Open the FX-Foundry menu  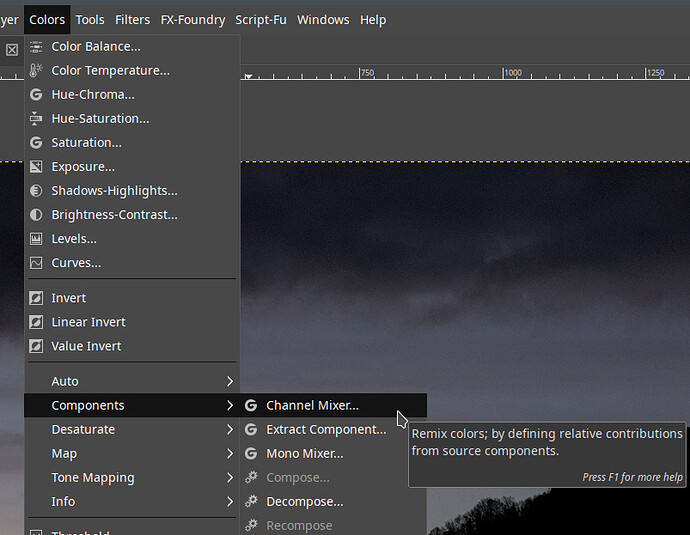pos(193,20)
